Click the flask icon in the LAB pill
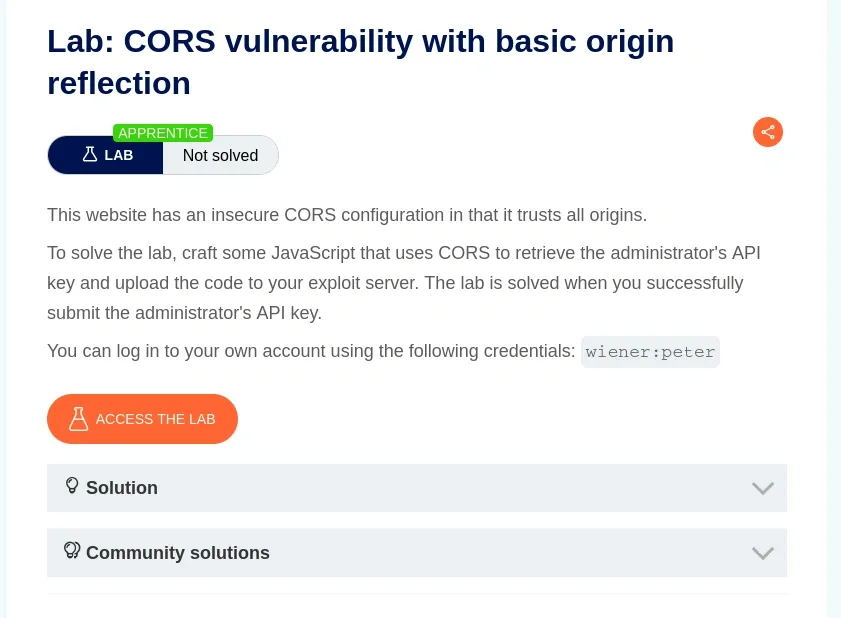841x618 pixels. [90, 155]
